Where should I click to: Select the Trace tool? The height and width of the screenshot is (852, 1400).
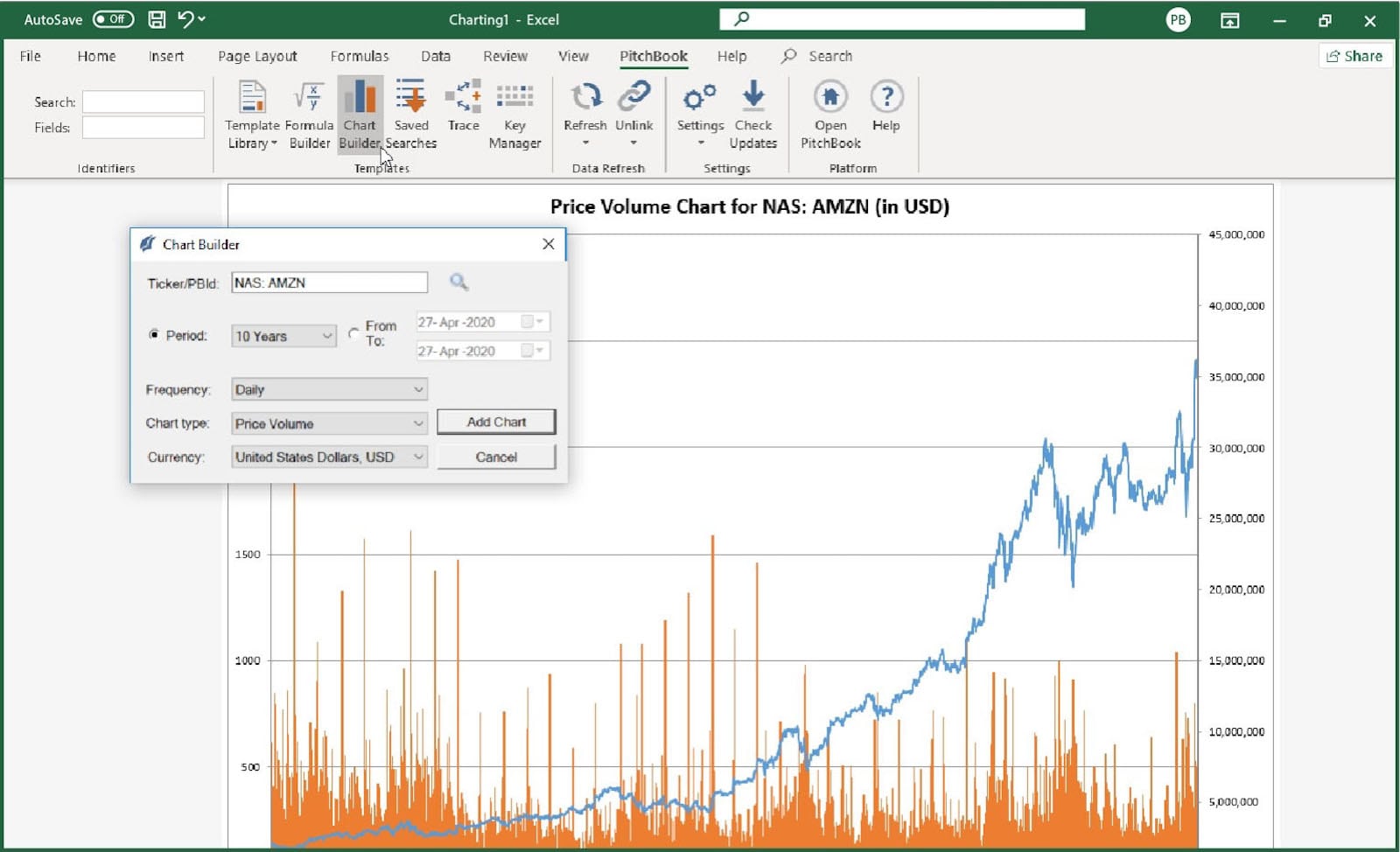[463, 106]
